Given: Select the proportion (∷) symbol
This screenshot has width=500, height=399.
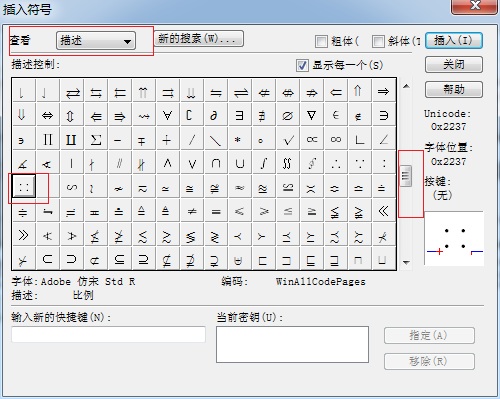Looking at the screenshot, I should (24, 186).
